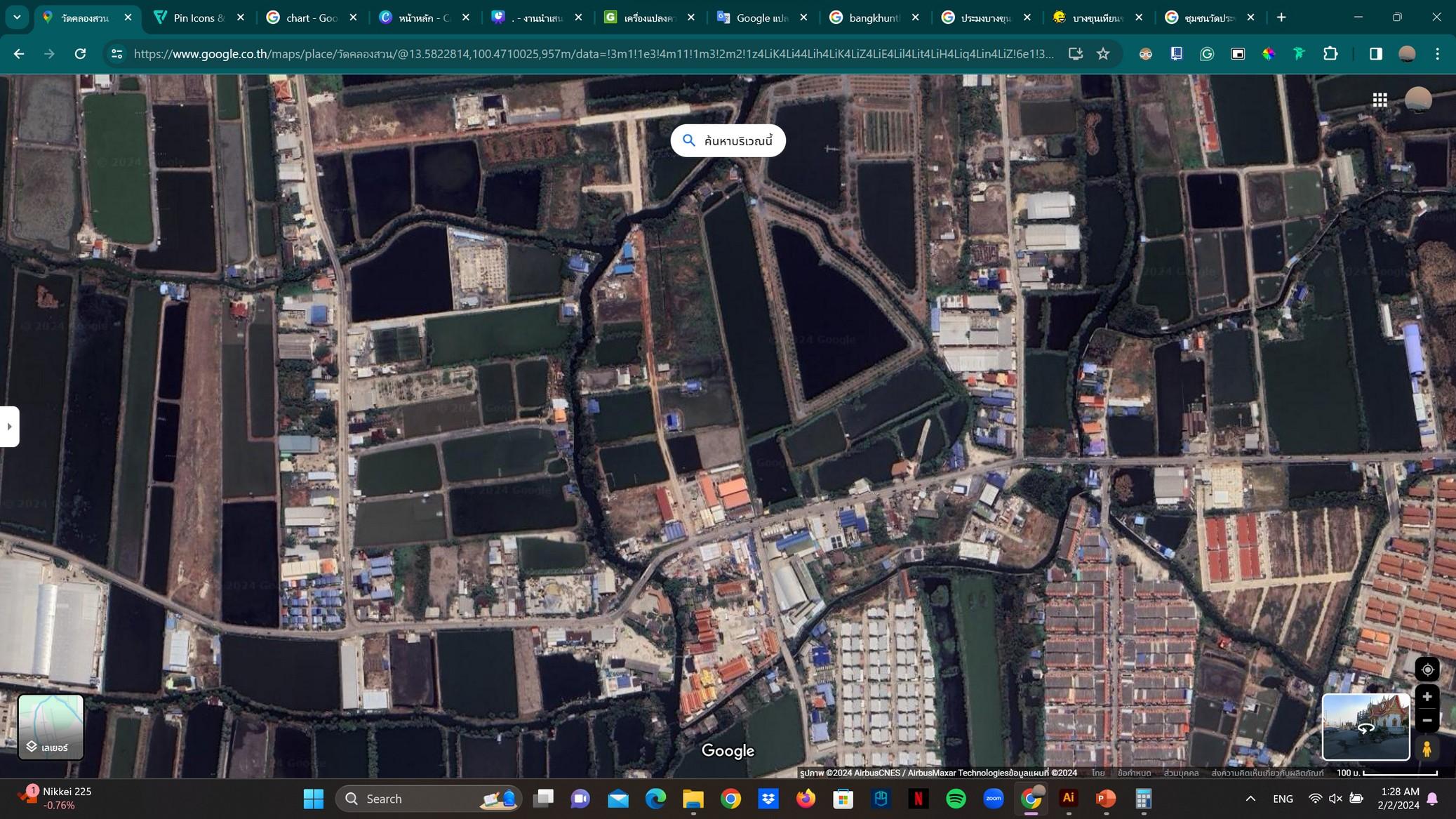Open the tab search dropdown arrow
This screenshot has height=819, width=1456.
[17, 18]
